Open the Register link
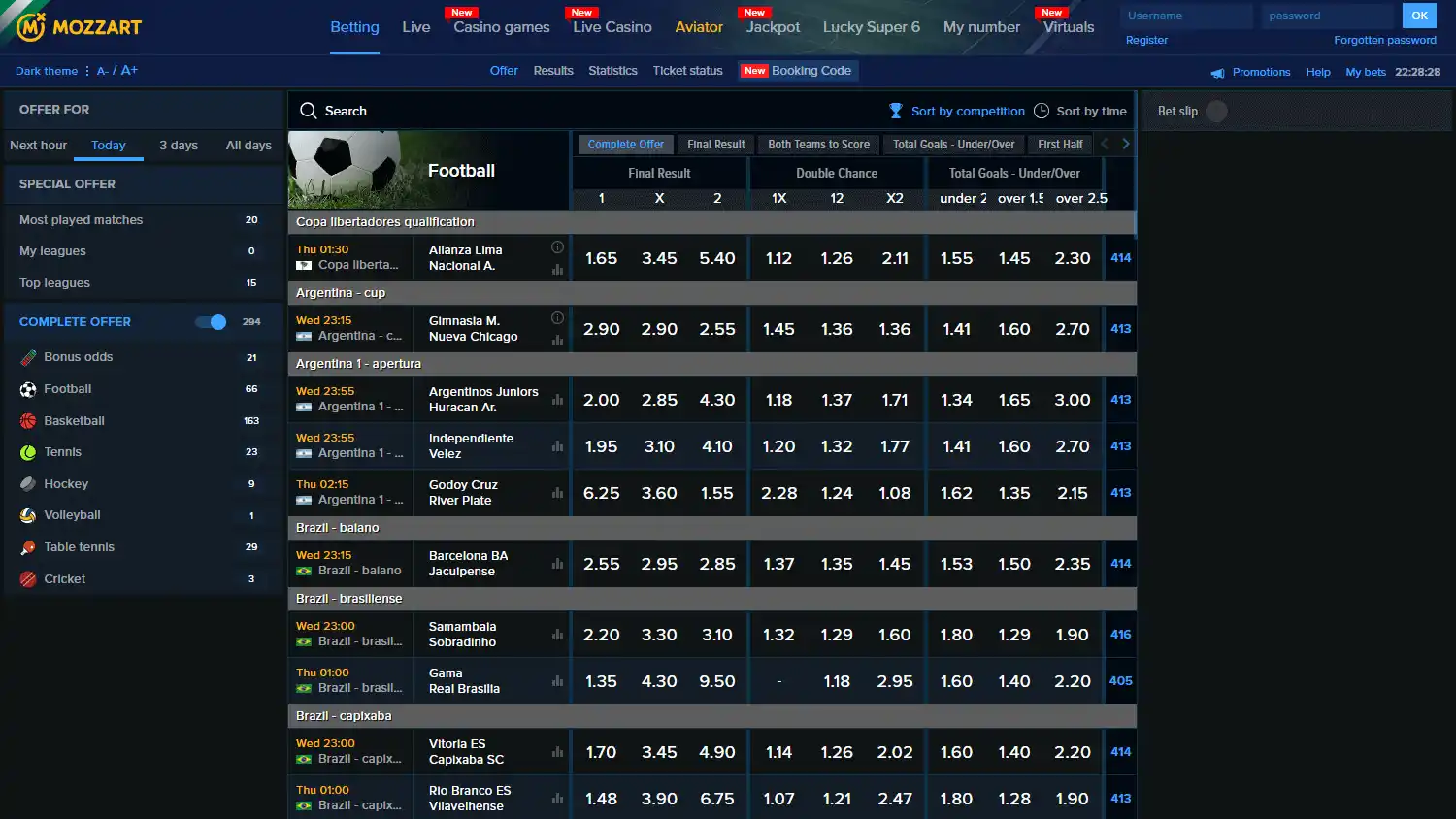This screenshot has height=819, width=1456. pyautogui.click(x=1146, y=41)
